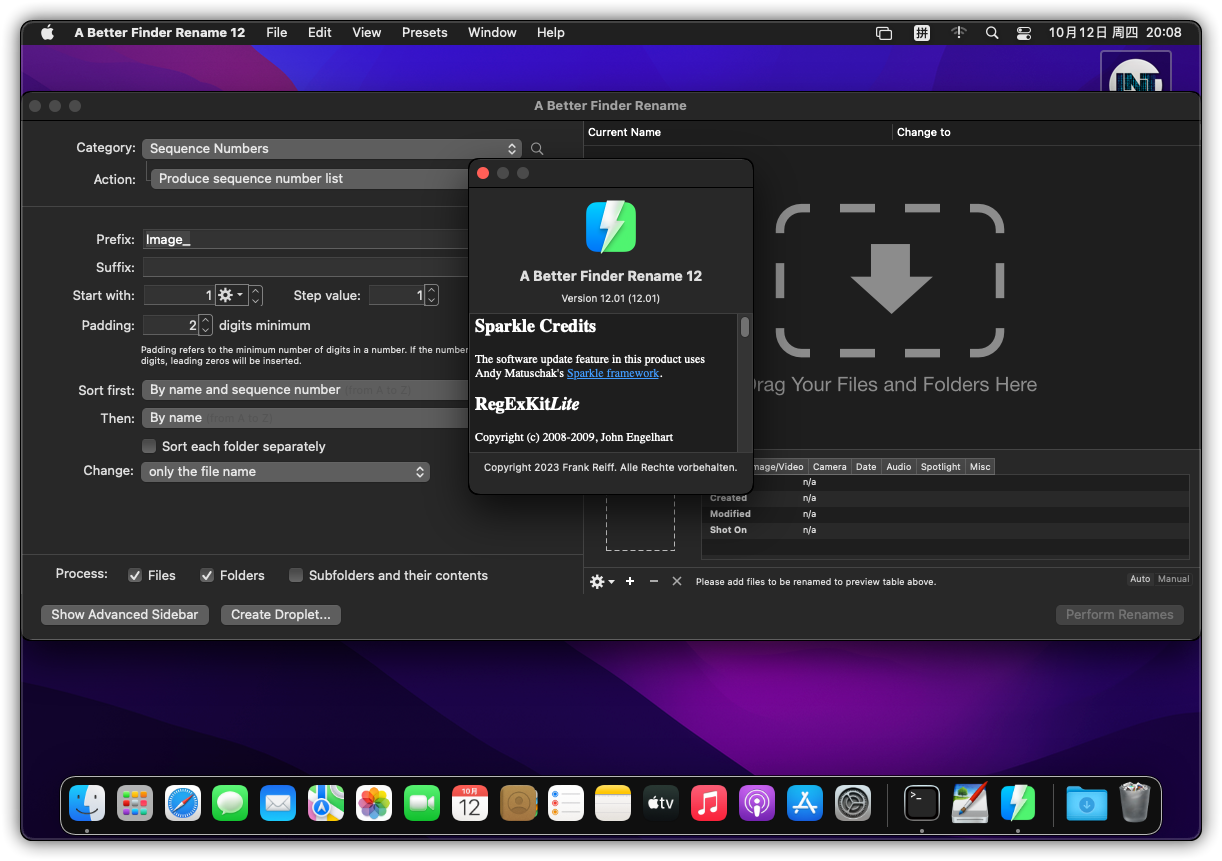The width and height of the screenshot is (1222, 861).
Task: Toggle the Files checkbox
Action: (x=135, y=575)
